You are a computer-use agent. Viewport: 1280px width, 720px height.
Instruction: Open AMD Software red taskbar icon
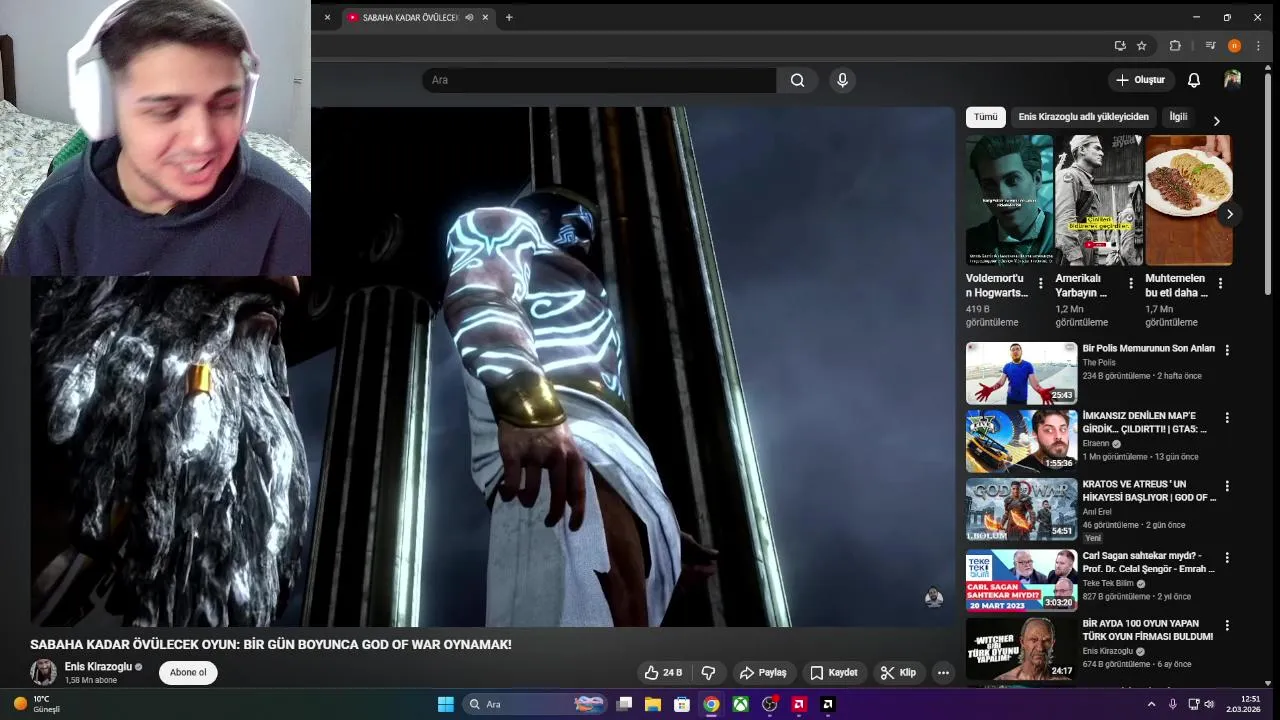coord(798,704)
